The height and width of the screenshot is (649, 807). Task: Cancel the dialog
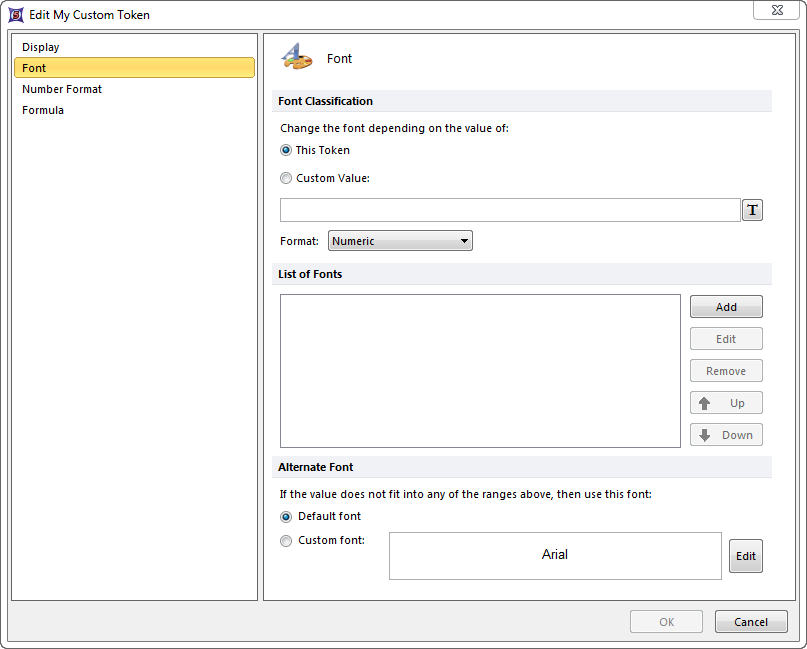(x=751, y=622)
